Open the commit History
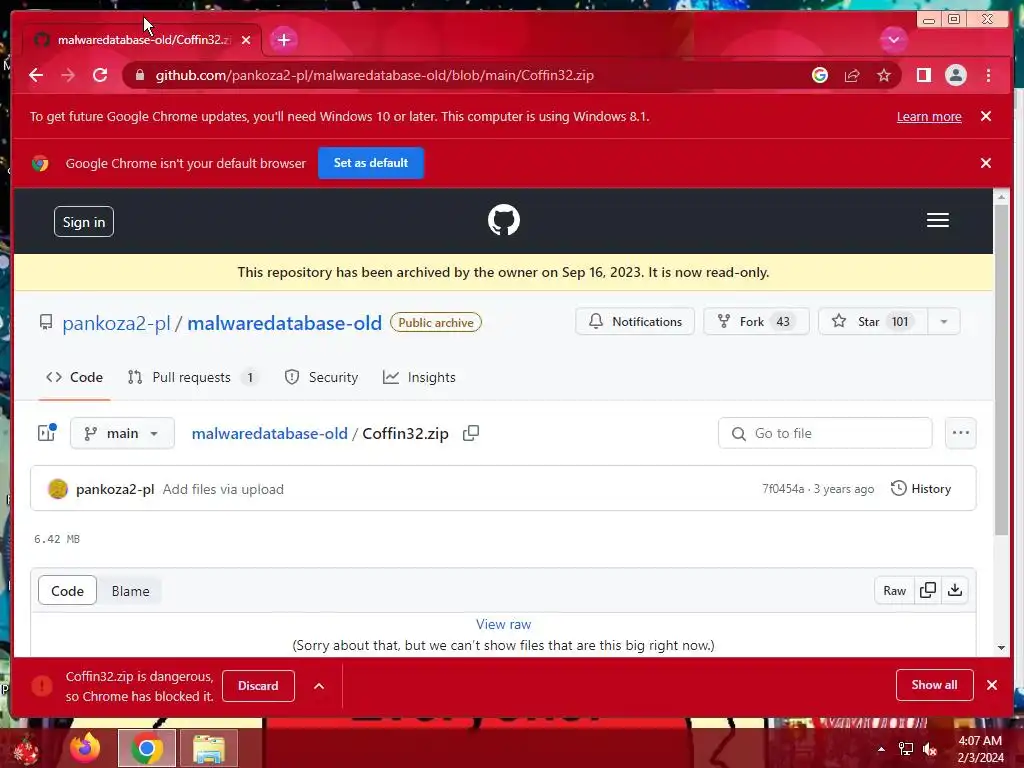This screenshot has width=1024, height=768. 921,488
